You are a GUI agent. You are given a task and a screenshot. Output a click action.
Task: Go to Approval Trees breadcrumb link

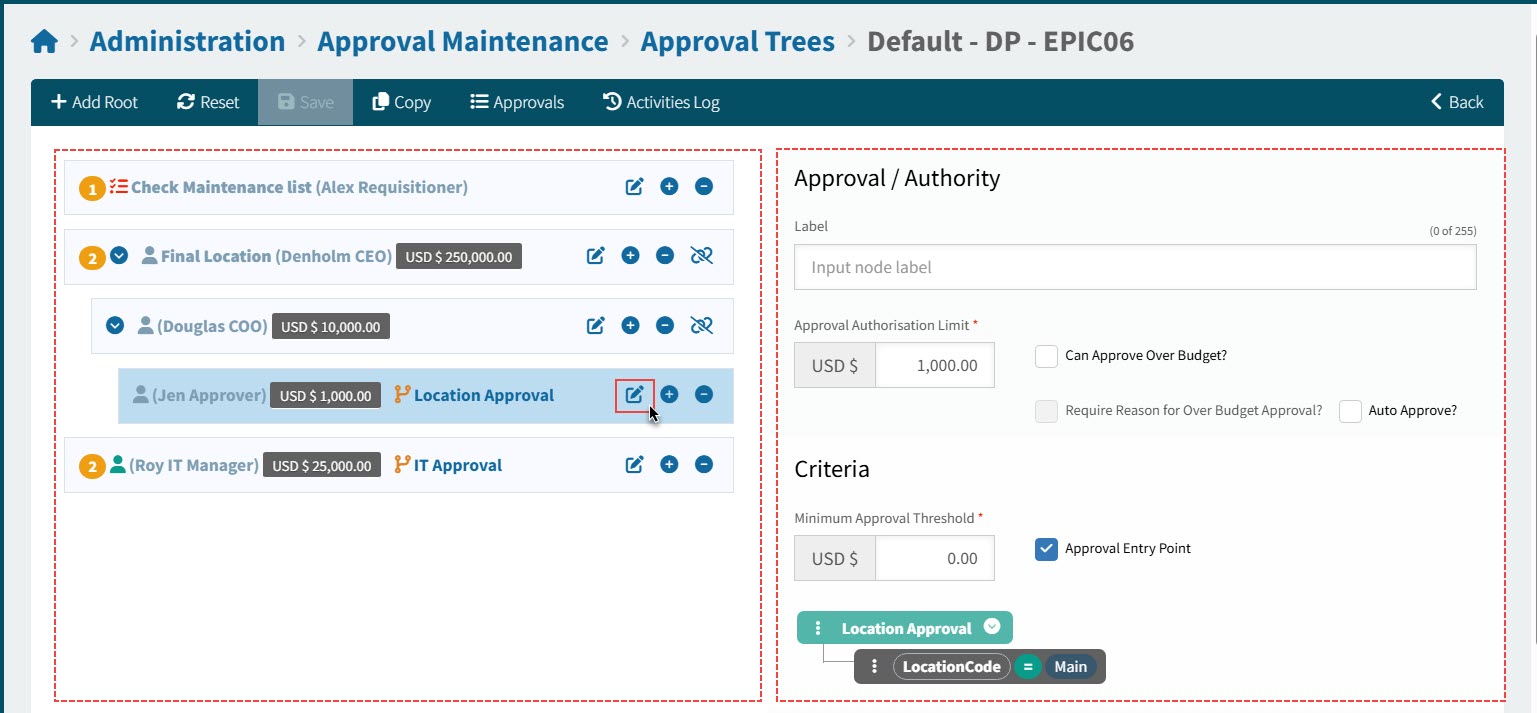[x=737, y=42]
